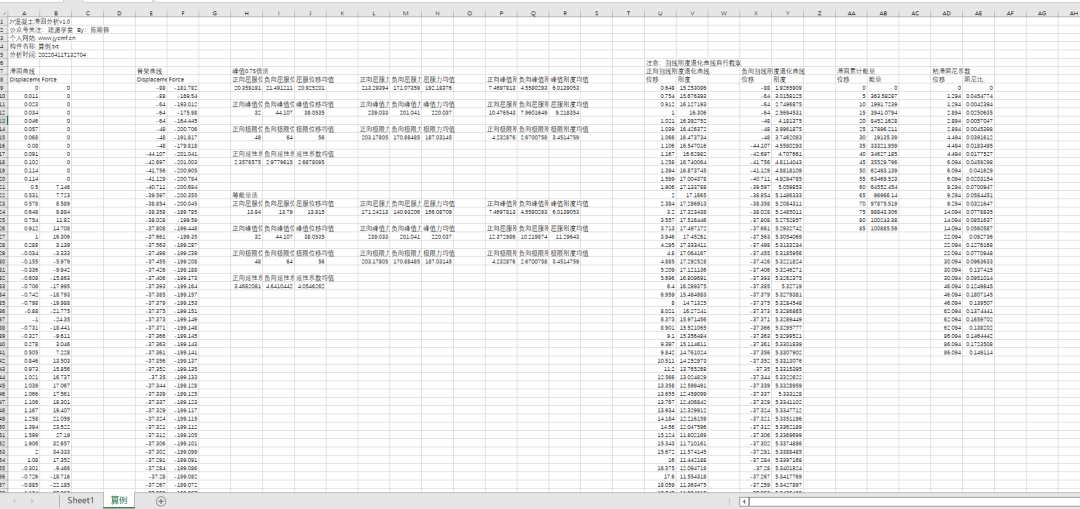Click Displacement header in column E
Screen dimensions: 1080x509
click(x=152, y=79)
